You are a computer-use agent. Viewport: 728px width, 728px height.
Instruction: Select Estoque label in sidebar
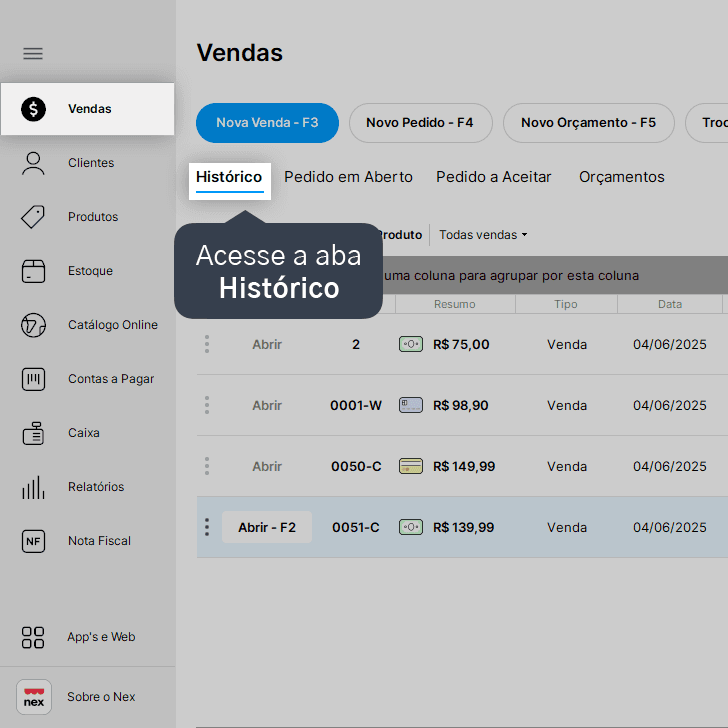pyautogui.click(x=90, y=271)
